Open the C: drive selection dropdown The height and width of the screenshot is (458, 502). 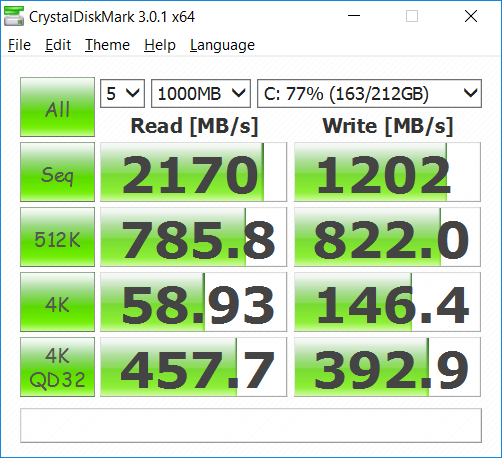tap(369, 94)
